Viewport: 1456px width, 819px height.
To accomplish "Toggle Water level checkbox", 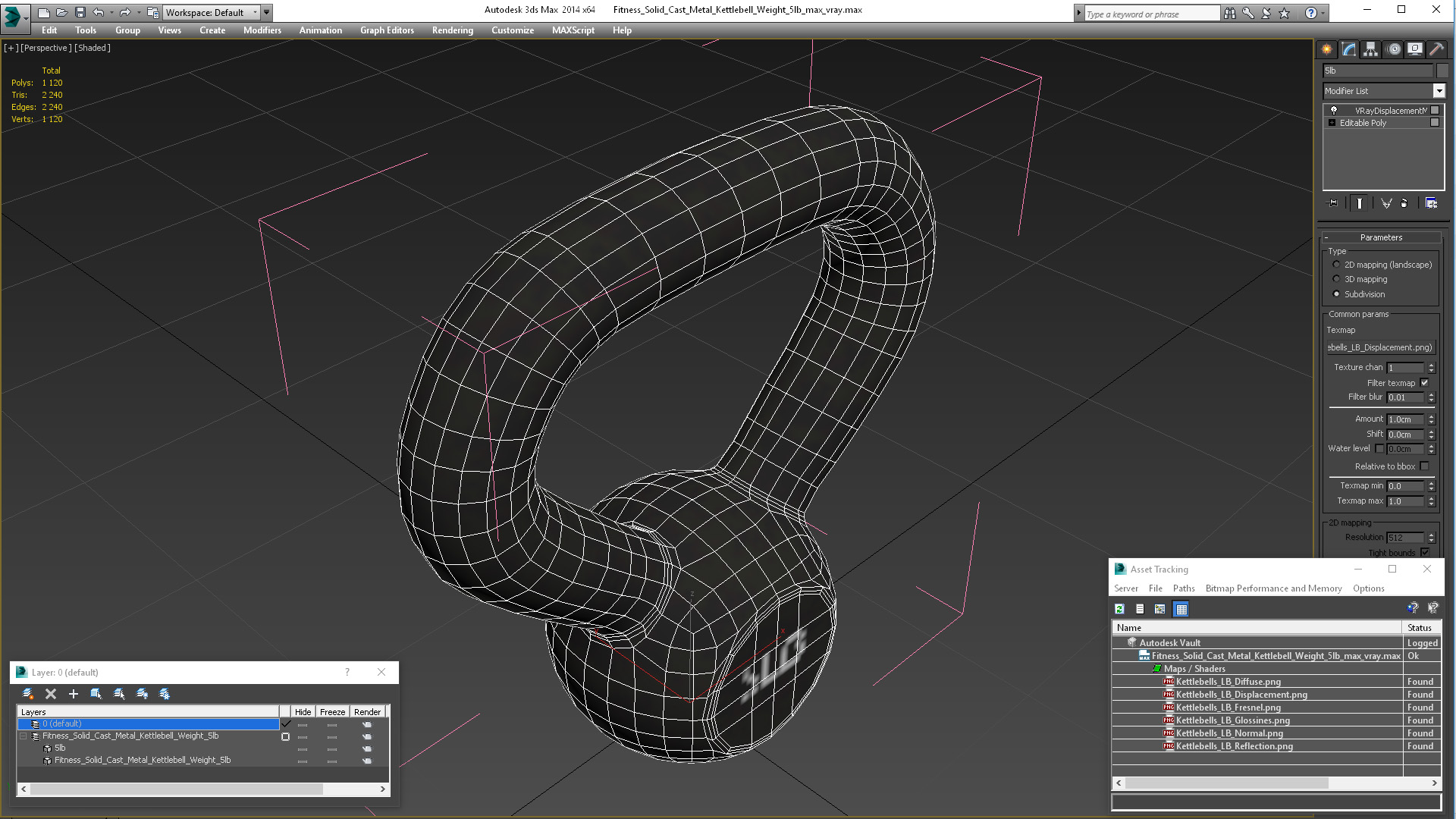I will (1379, 449).
